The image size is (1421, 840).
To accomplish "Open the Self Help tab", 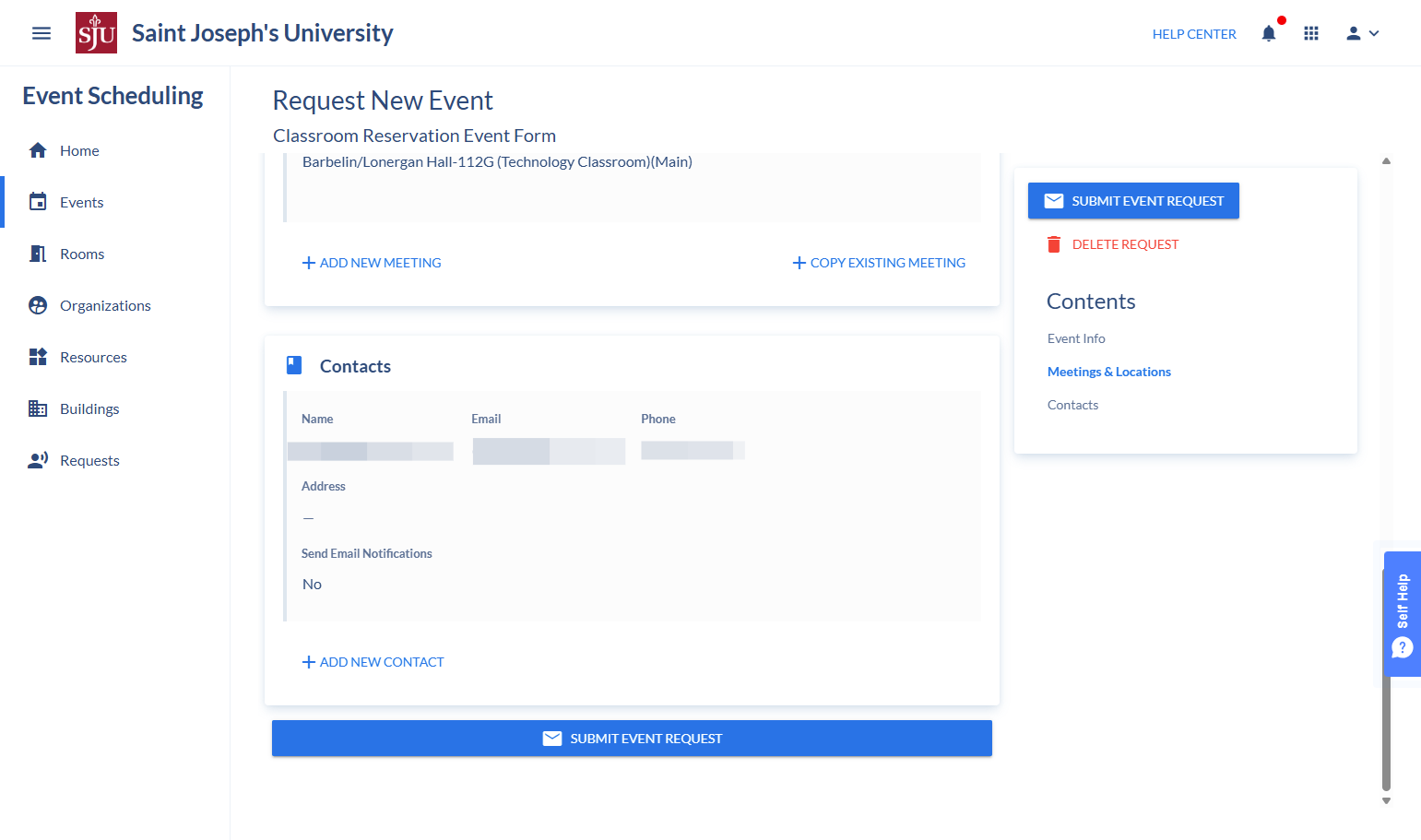I will point(1403,614).
